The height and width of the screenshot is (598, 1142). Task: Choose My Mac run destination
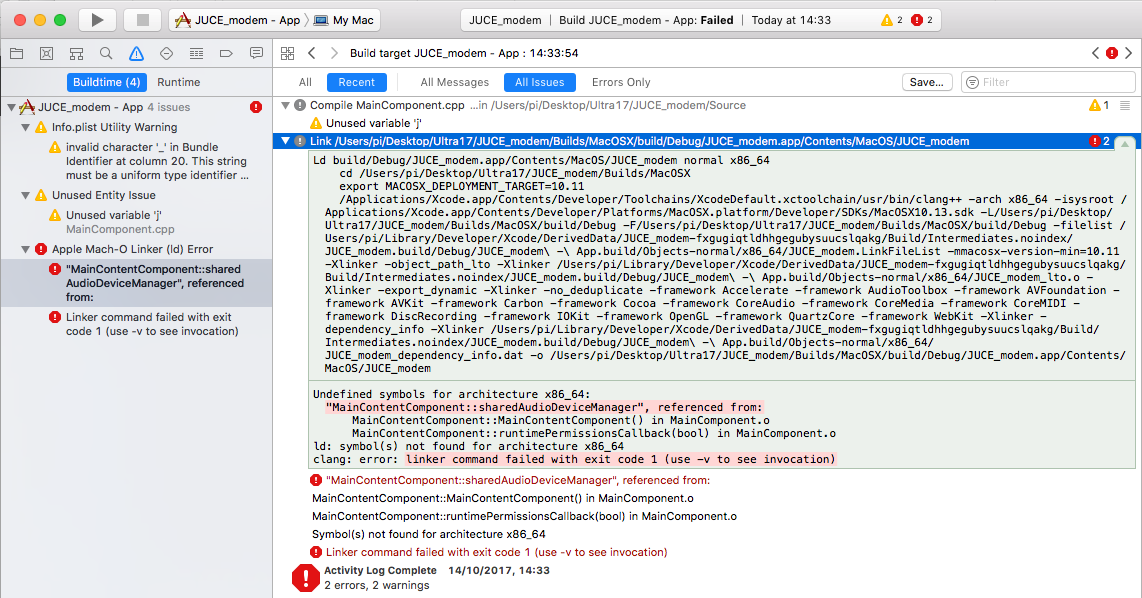[x=344, y=20]
